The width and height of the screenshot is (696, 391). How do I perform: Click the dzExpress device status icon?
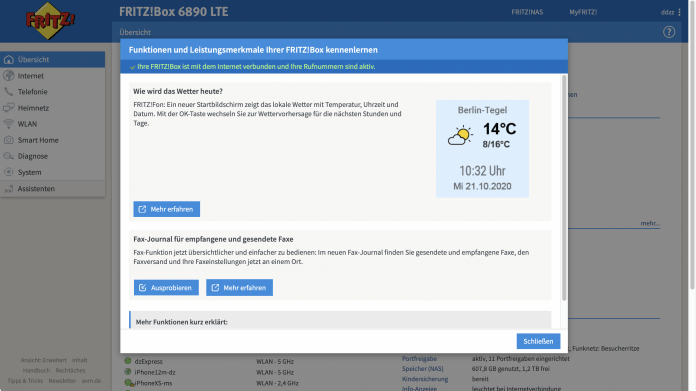pos(128,361)
